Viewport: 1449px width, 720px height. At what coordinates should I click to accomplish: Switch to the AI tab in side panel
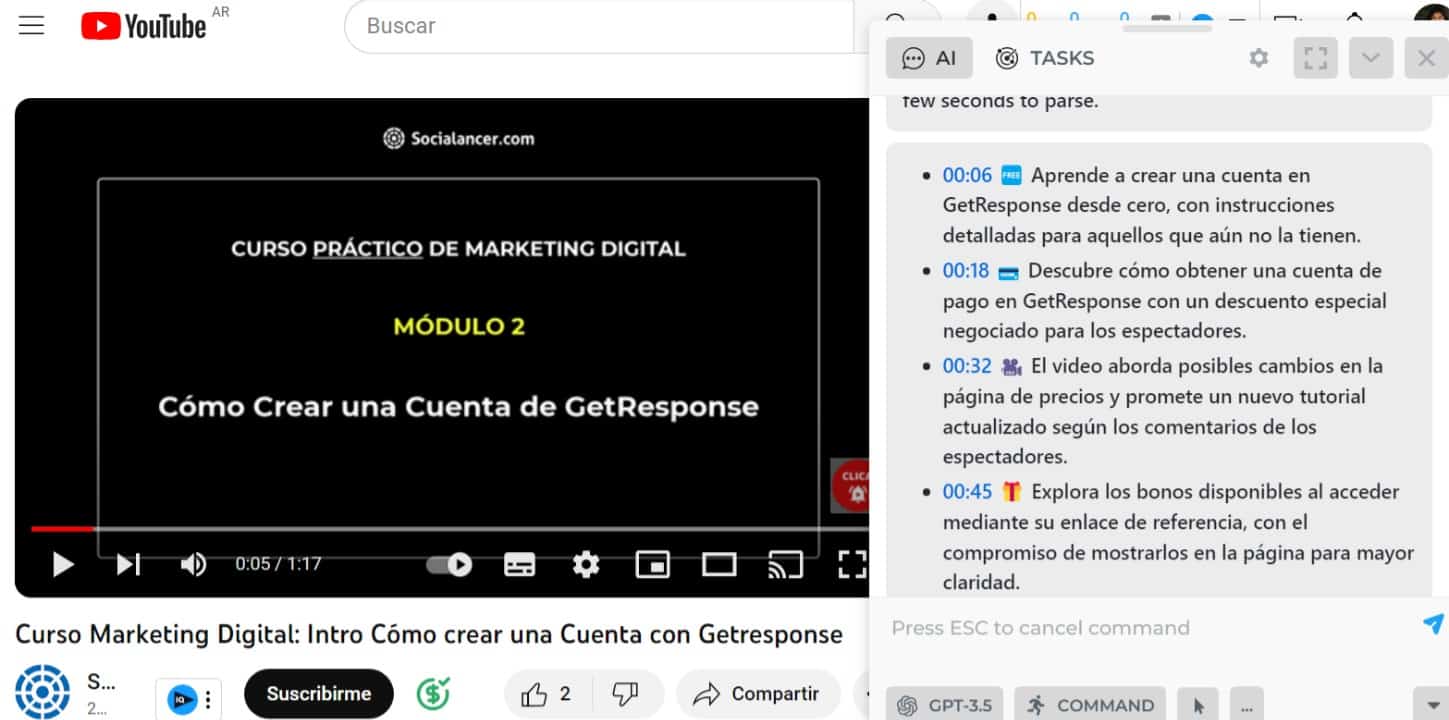coord(929,58)
